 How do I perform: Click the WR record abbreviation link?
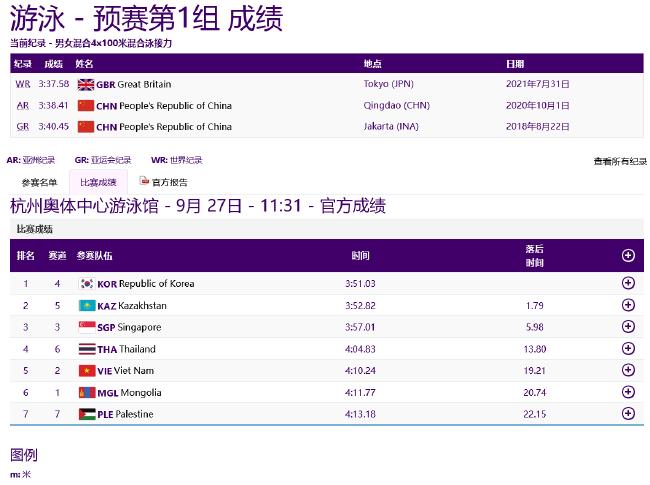click(23, 84)
